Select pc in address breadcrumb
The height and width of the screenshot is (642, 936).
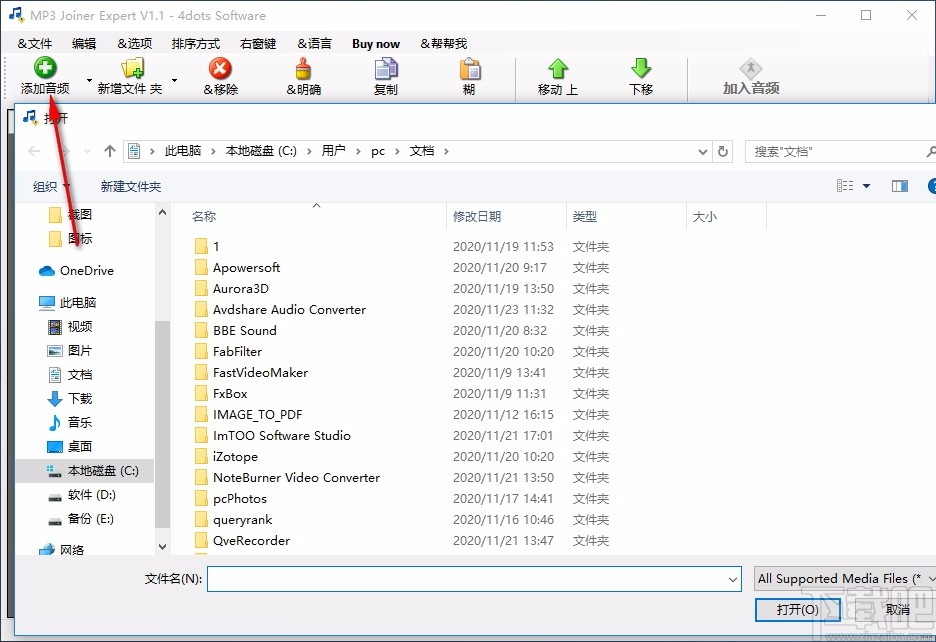[378, 151]
